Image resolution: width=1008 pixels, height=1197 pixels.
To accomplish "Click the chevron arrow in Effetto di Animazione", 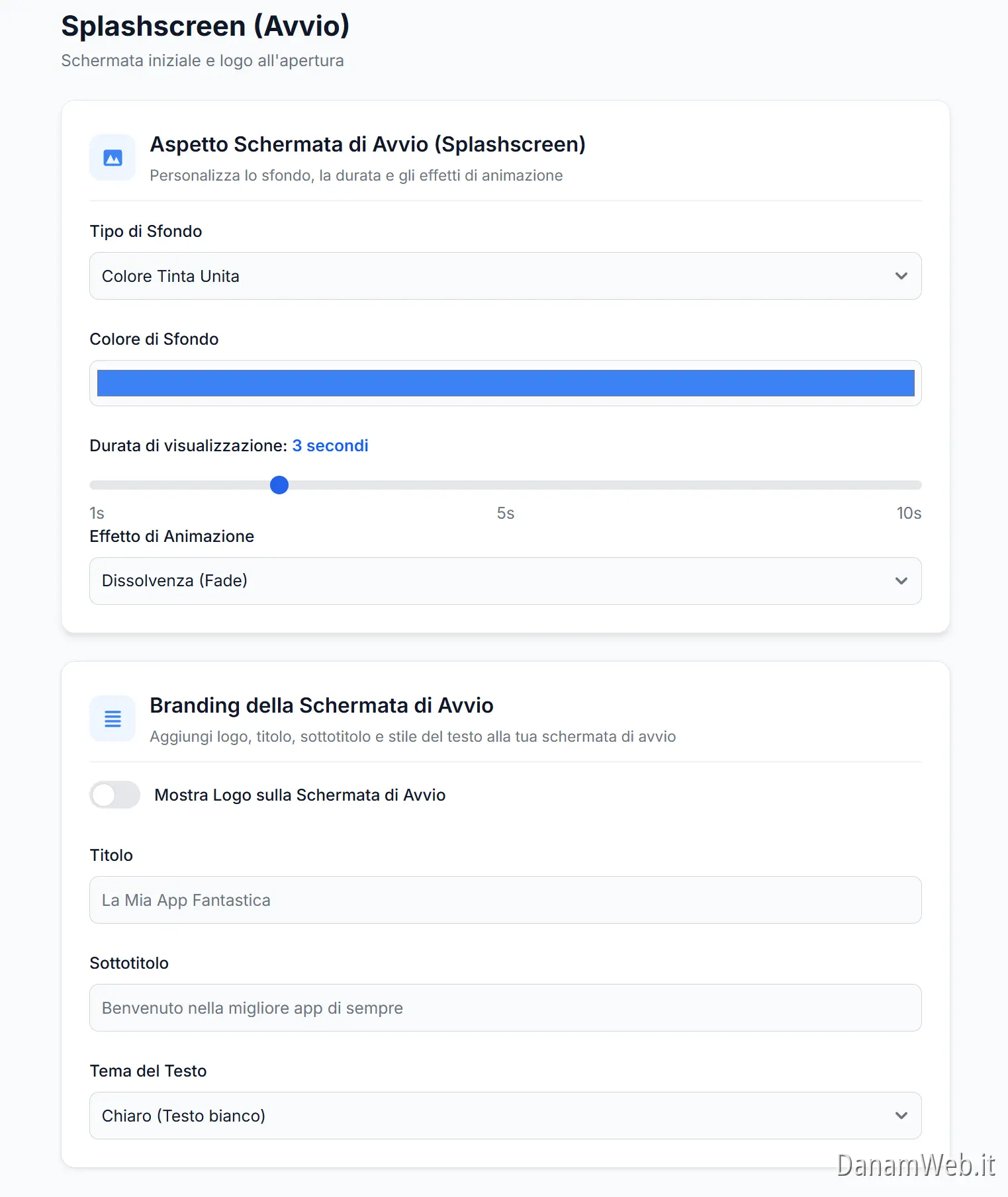I will [901, 581].
